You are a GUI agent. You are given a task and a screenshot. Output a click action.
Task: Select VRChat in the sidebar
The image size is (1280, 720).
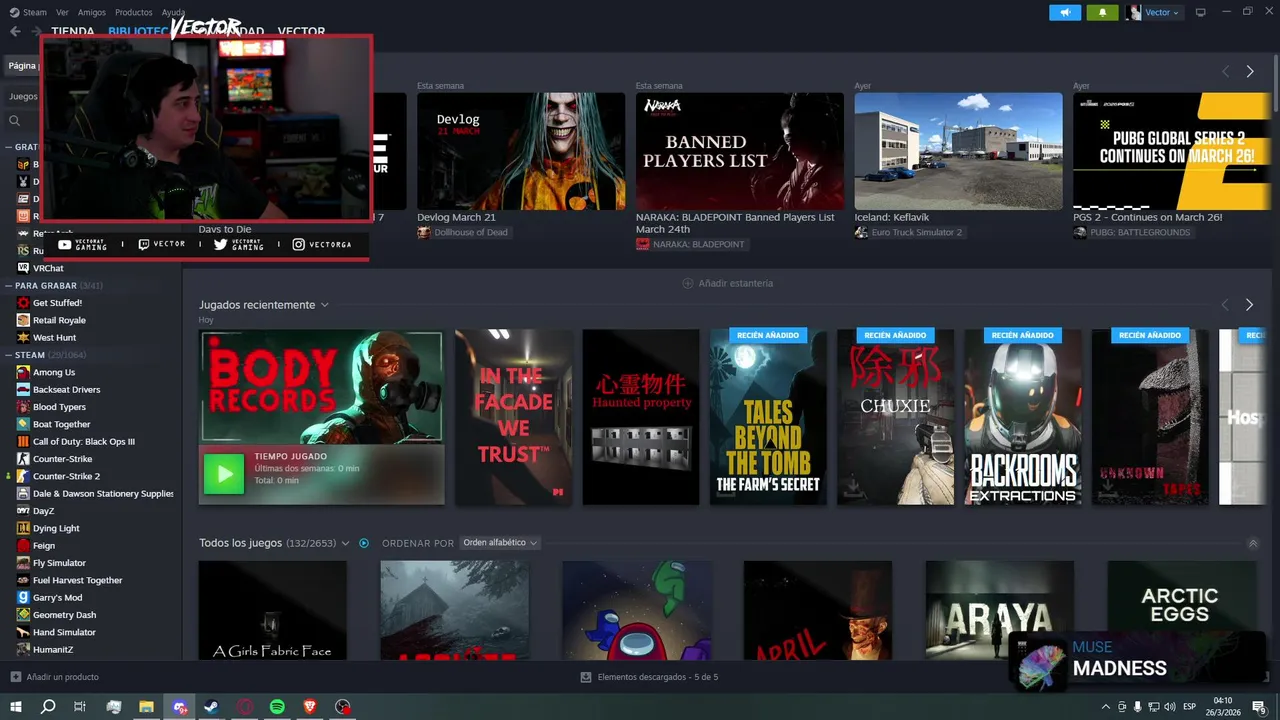point(48,268)
